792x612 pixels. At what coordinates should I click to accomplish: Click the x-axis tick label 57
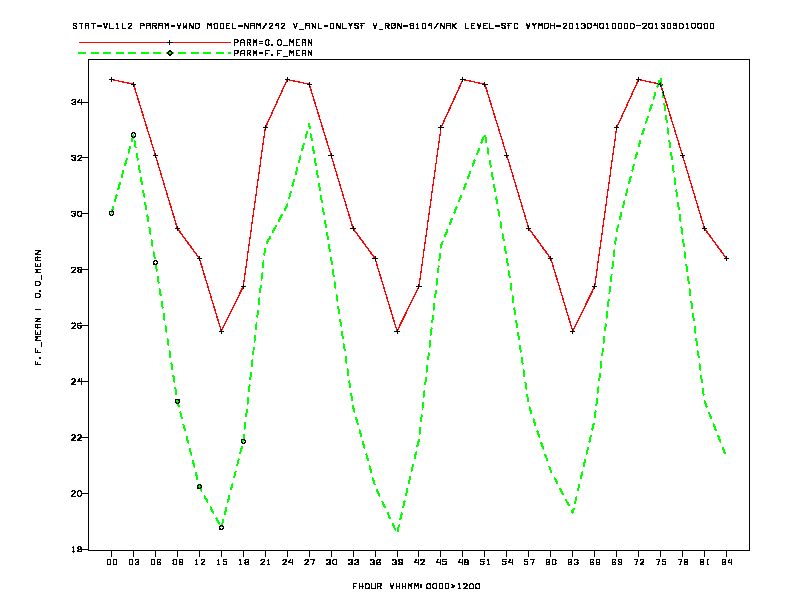tap(529, 562)
